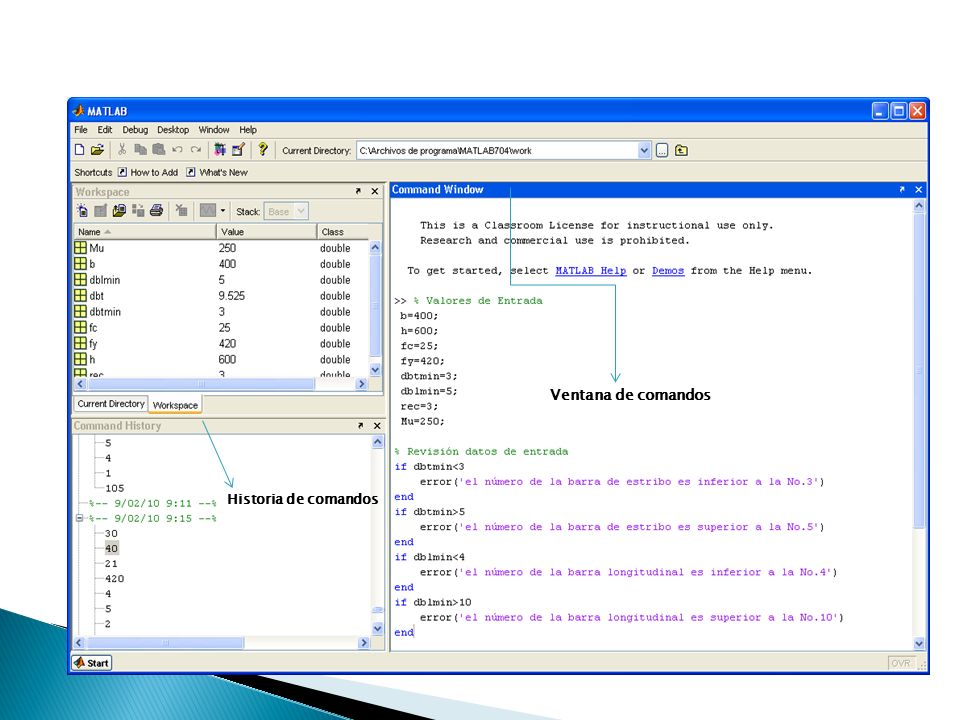Click Open Selection icon in Workspace toolbar
Image resolution: width=960 pixels, height=720 pixels.
[100, 211]
